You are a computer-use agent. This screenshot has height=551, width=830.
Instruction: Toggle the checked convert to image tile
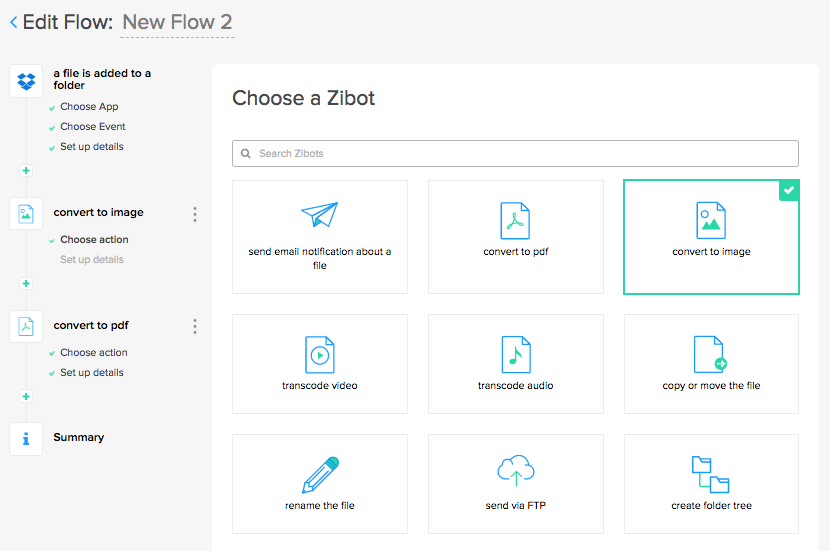tap(711, 237)
